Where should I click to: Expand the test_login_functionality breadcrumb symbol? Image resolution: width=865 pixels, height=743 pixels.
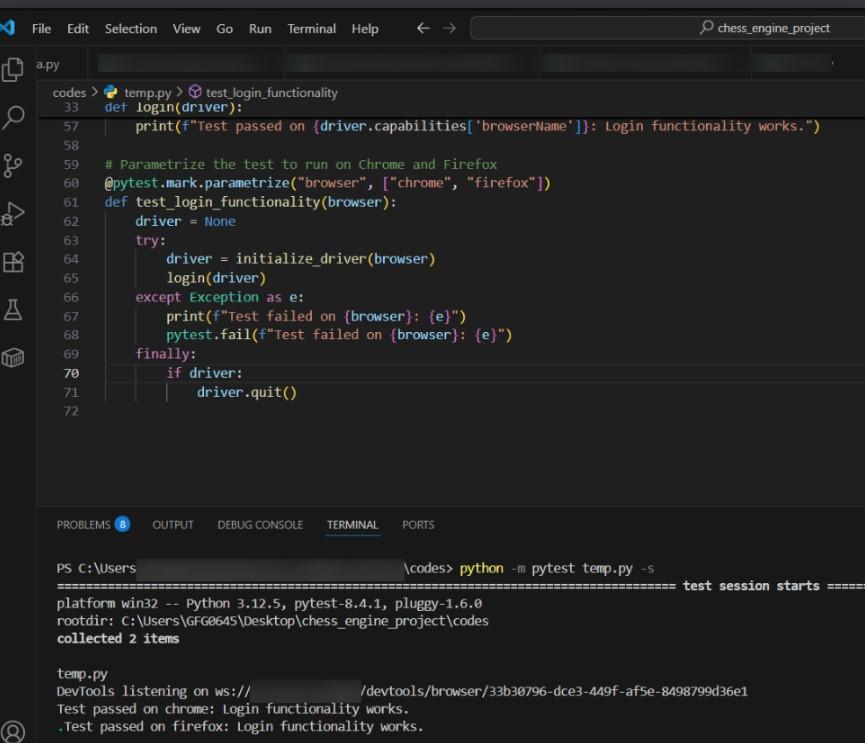271,92
